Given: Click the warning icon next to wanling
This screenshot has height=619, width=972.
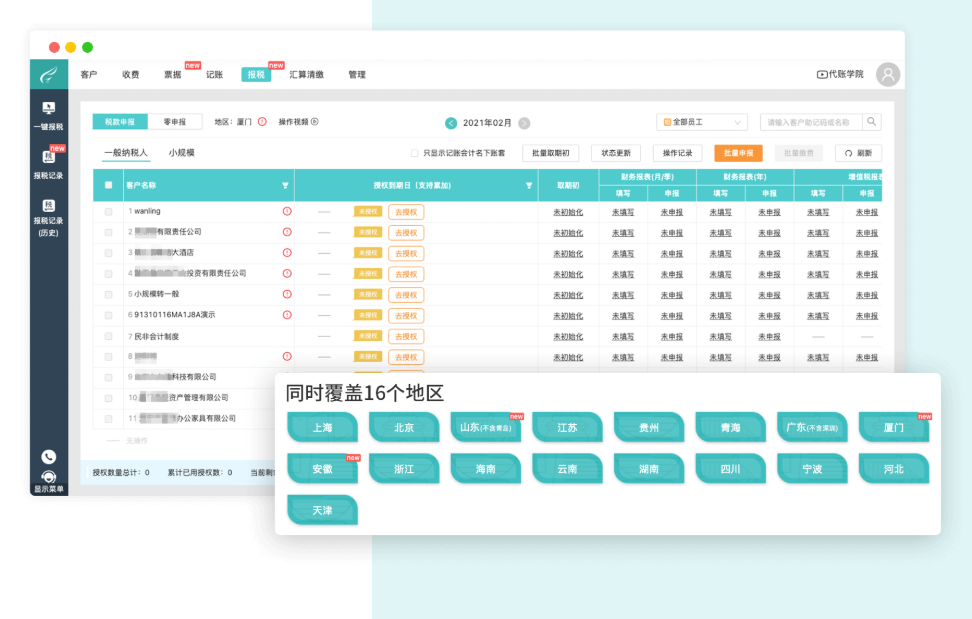Looking at the screenshot, I should [x=287, y=212].
